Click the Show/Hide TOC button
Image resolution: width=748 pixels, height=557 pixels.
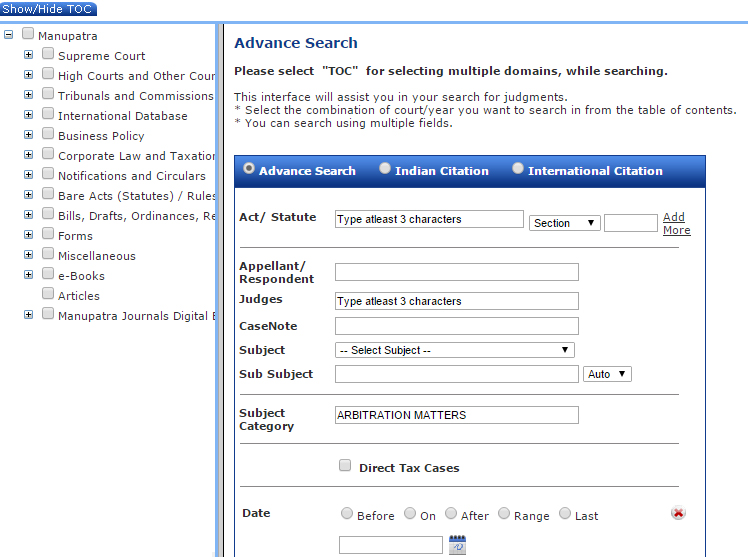48,9
